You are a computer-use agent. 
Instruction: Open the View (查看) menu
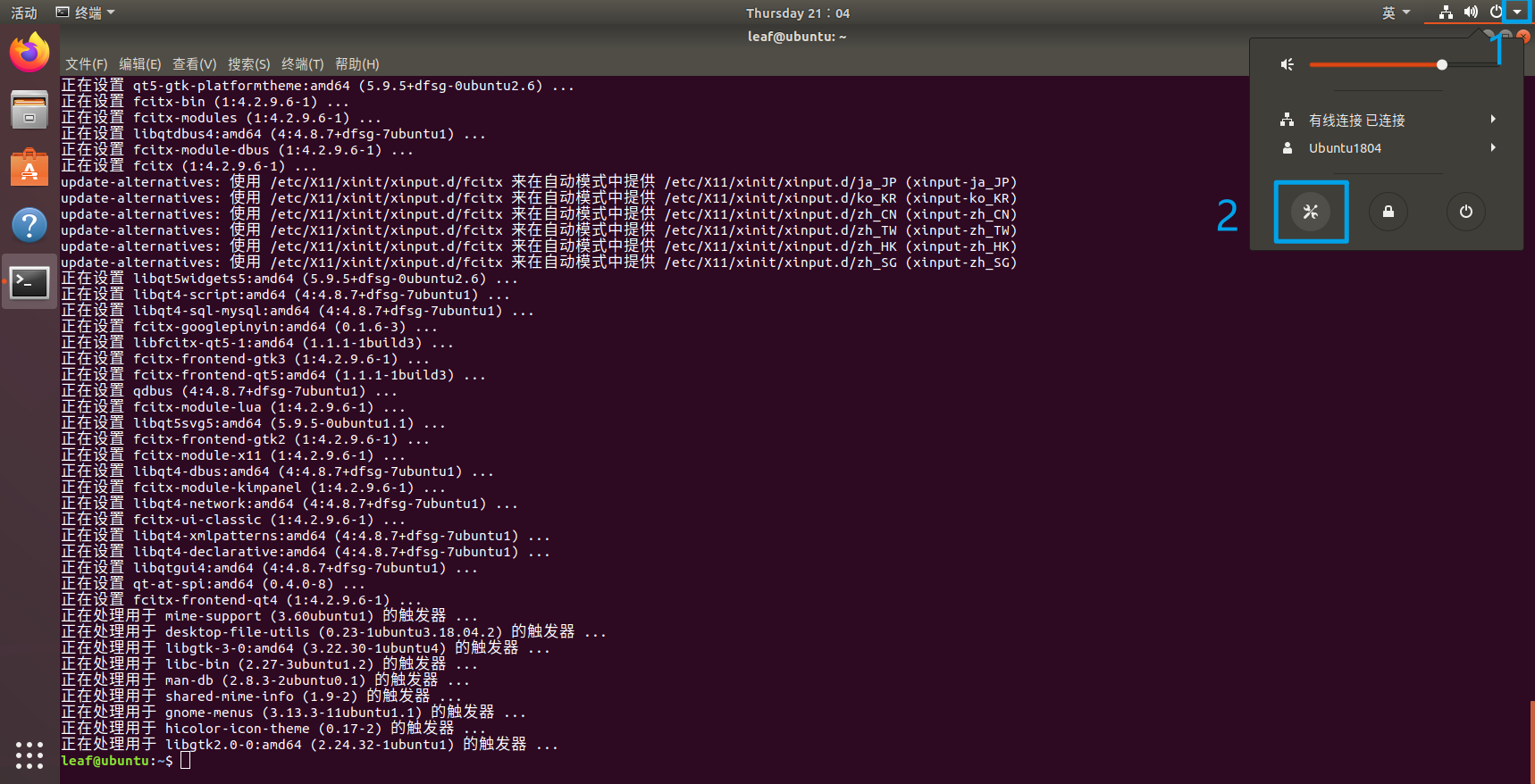click(x=194, y=64)
